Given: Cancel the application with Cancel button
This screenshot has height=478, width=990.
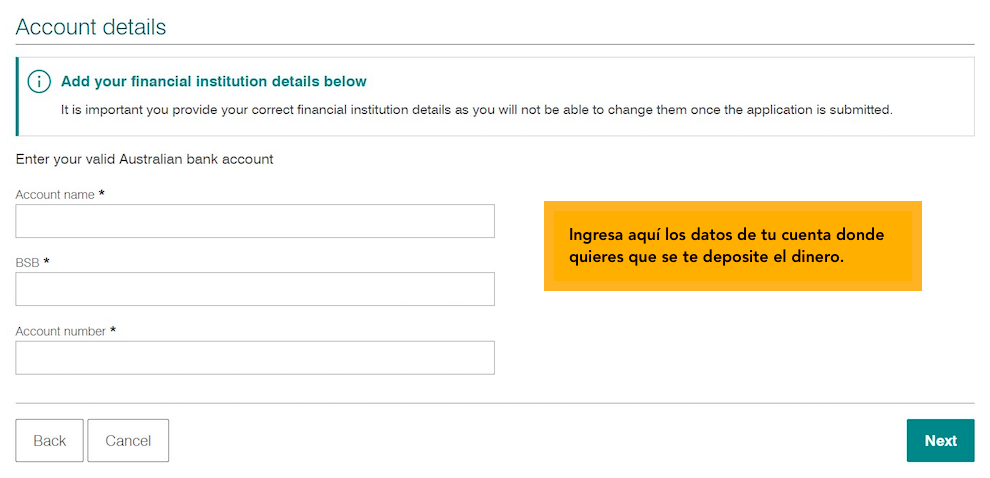Looking at the screenshot, I should (128, 441).
